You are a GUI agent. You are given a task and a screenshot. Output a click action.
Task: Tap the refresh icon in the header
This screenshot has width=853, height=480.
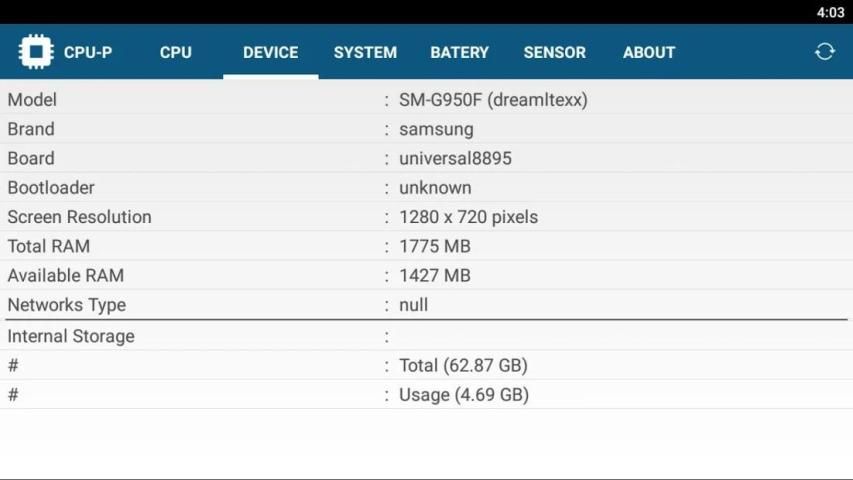[x=824, y=52]
